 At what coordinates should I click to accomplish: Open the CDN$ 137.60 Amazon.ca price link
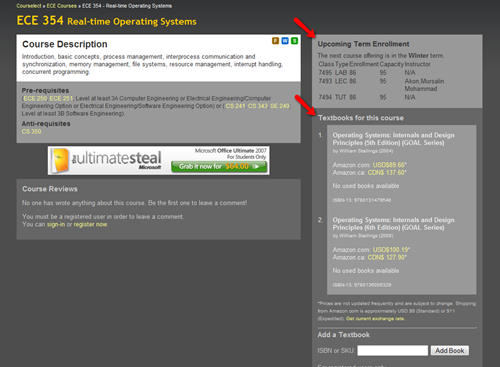pos(387,173)
